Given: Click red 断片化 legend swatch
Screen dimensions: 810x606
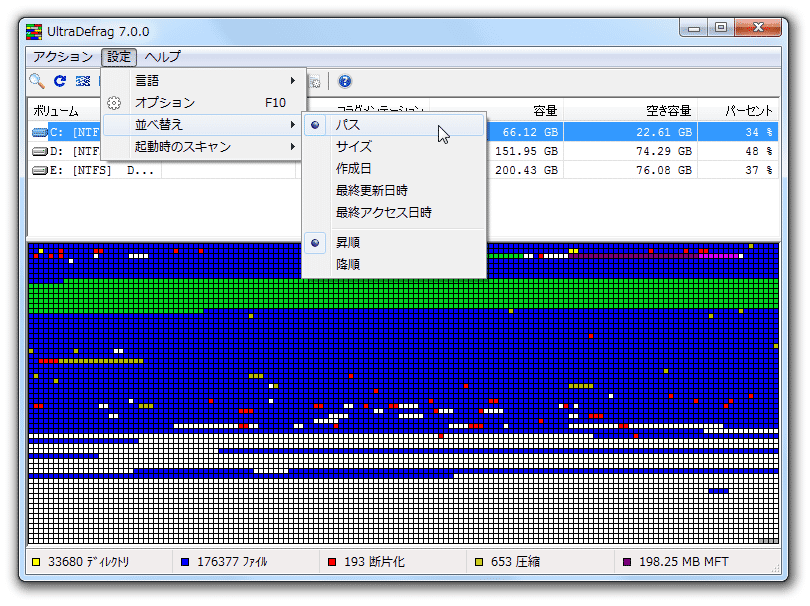Looking at the screenshot, I should pyautogui.click(x=332, y=562).
